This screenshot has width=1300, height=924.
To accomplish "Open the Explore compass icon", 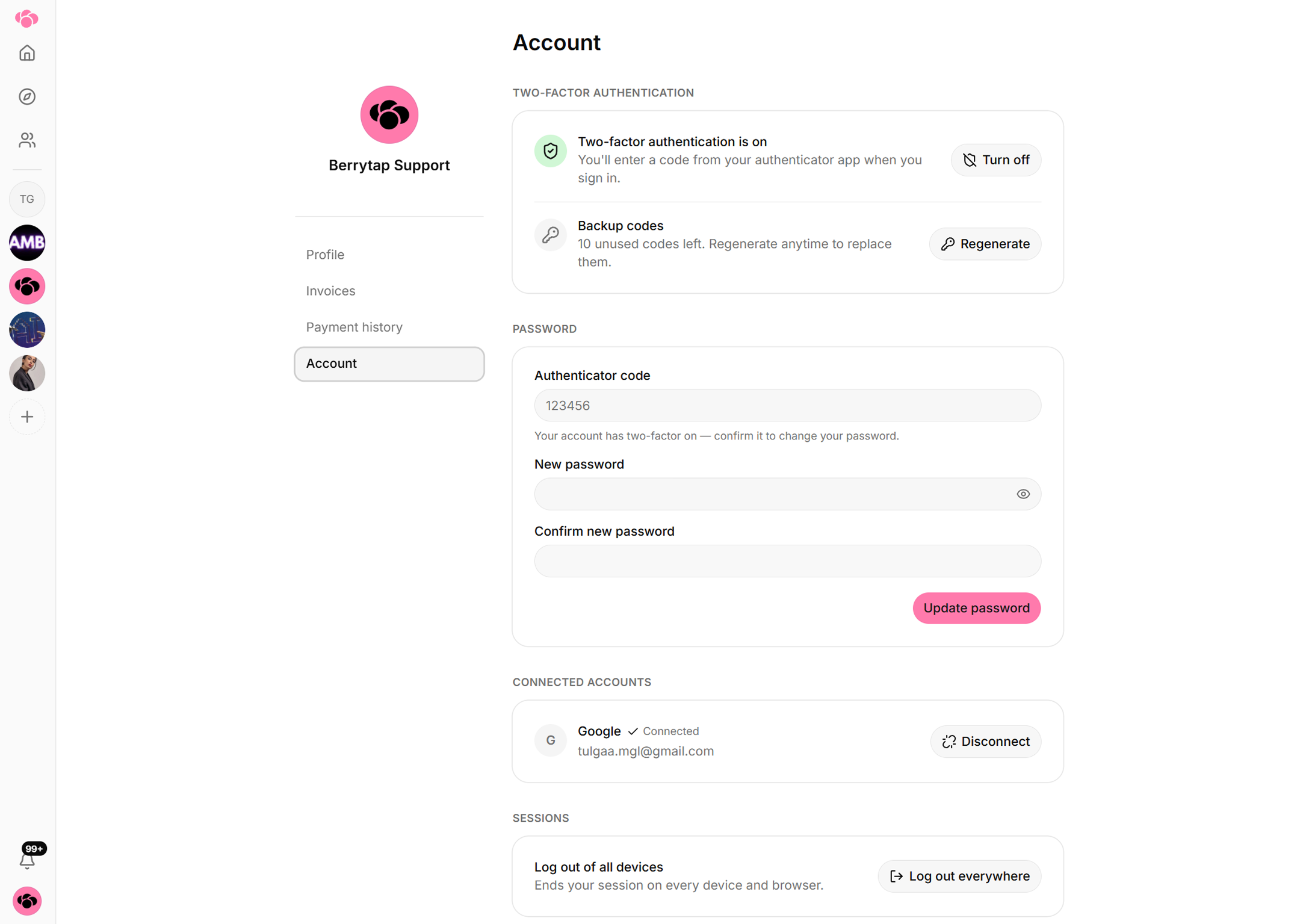I will (27, 97).
